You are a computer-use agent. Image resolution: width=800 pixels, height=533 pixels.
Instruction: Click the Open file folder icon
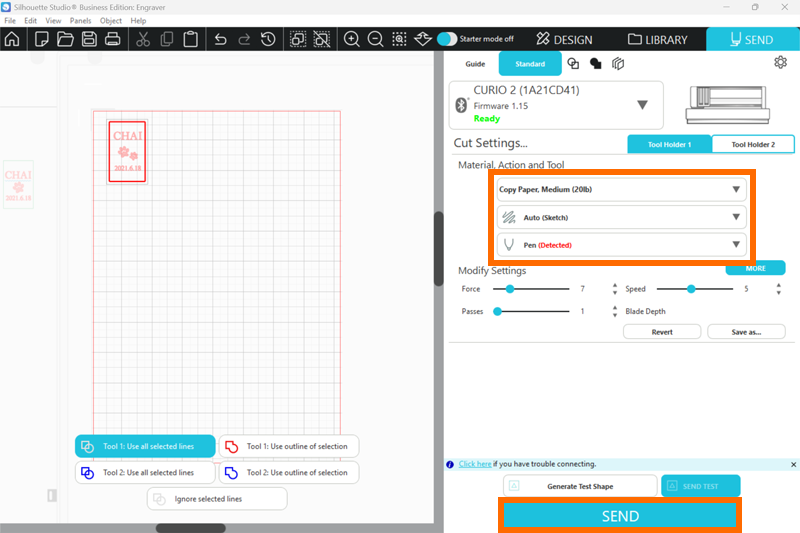pyautogui.click(x=65, y=40)
